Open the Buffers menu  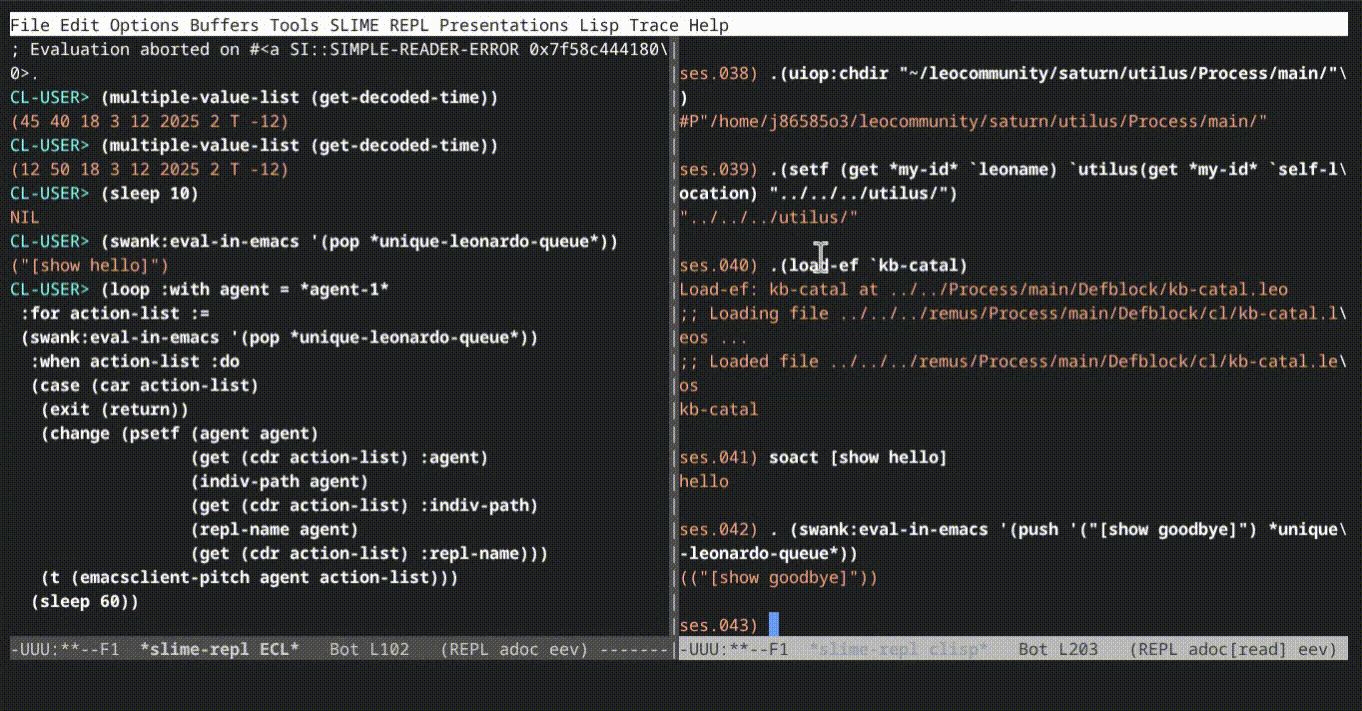pos(224,25)
